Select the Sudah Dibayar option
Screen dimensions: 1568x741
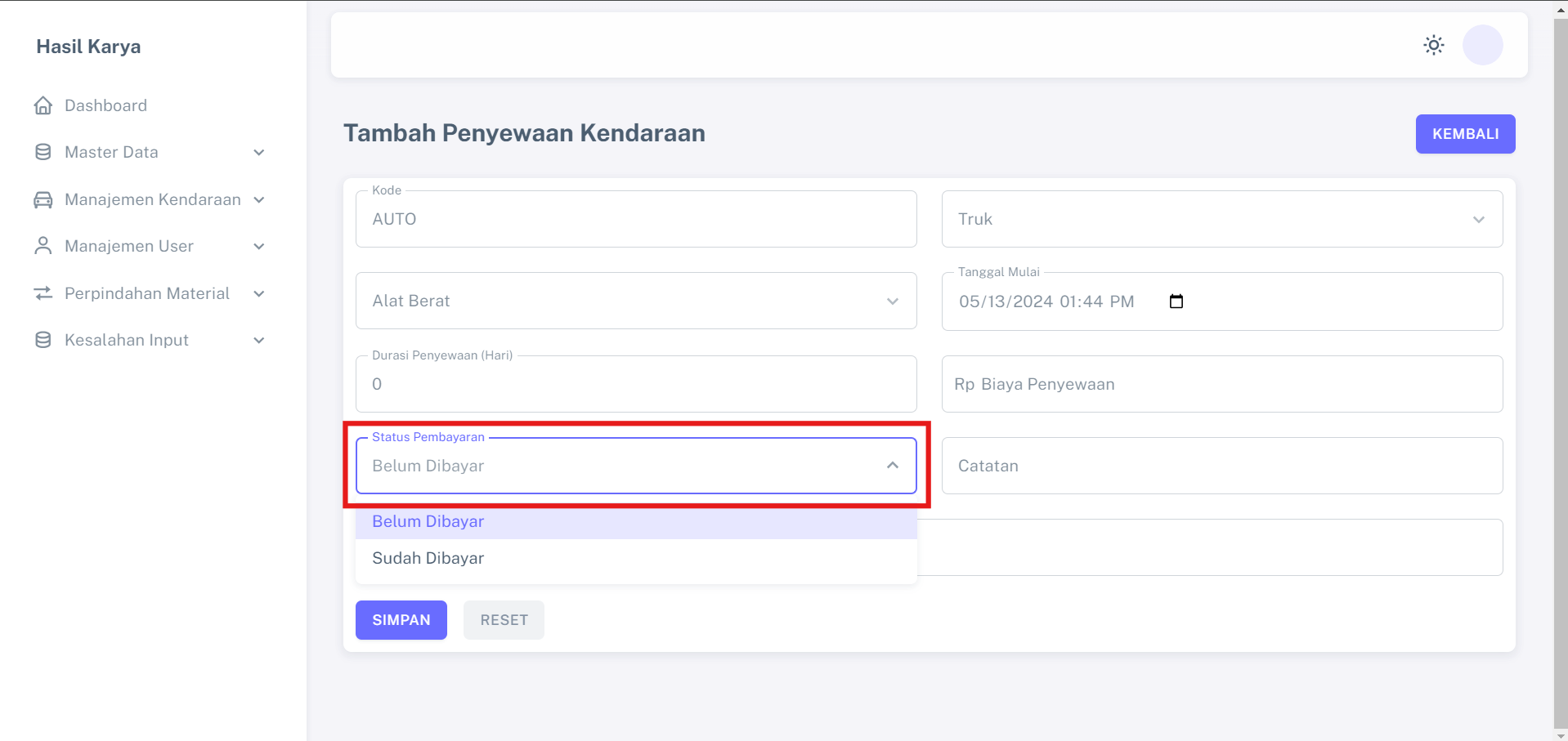[x=428, y=558]
